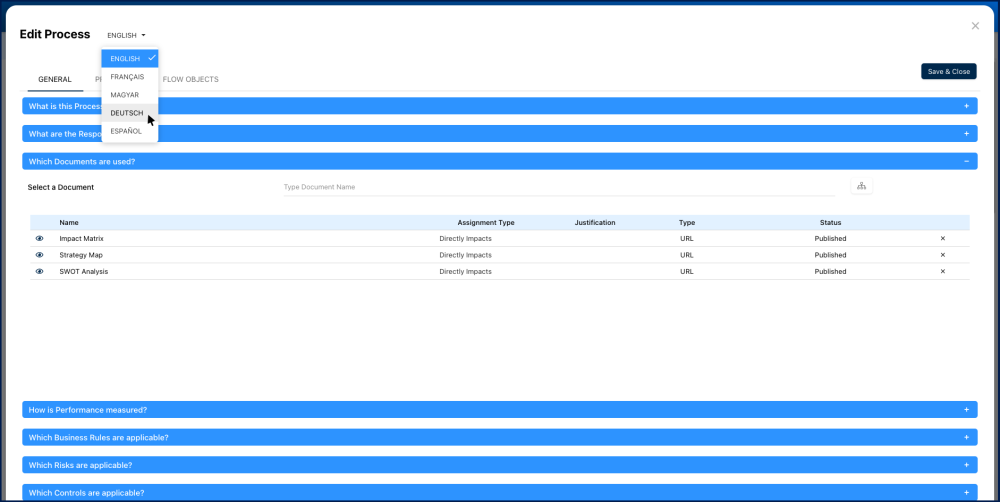Focus the Type Document Name field
The height and width of the screenshot is (502, 1000).
pos(559,188)
